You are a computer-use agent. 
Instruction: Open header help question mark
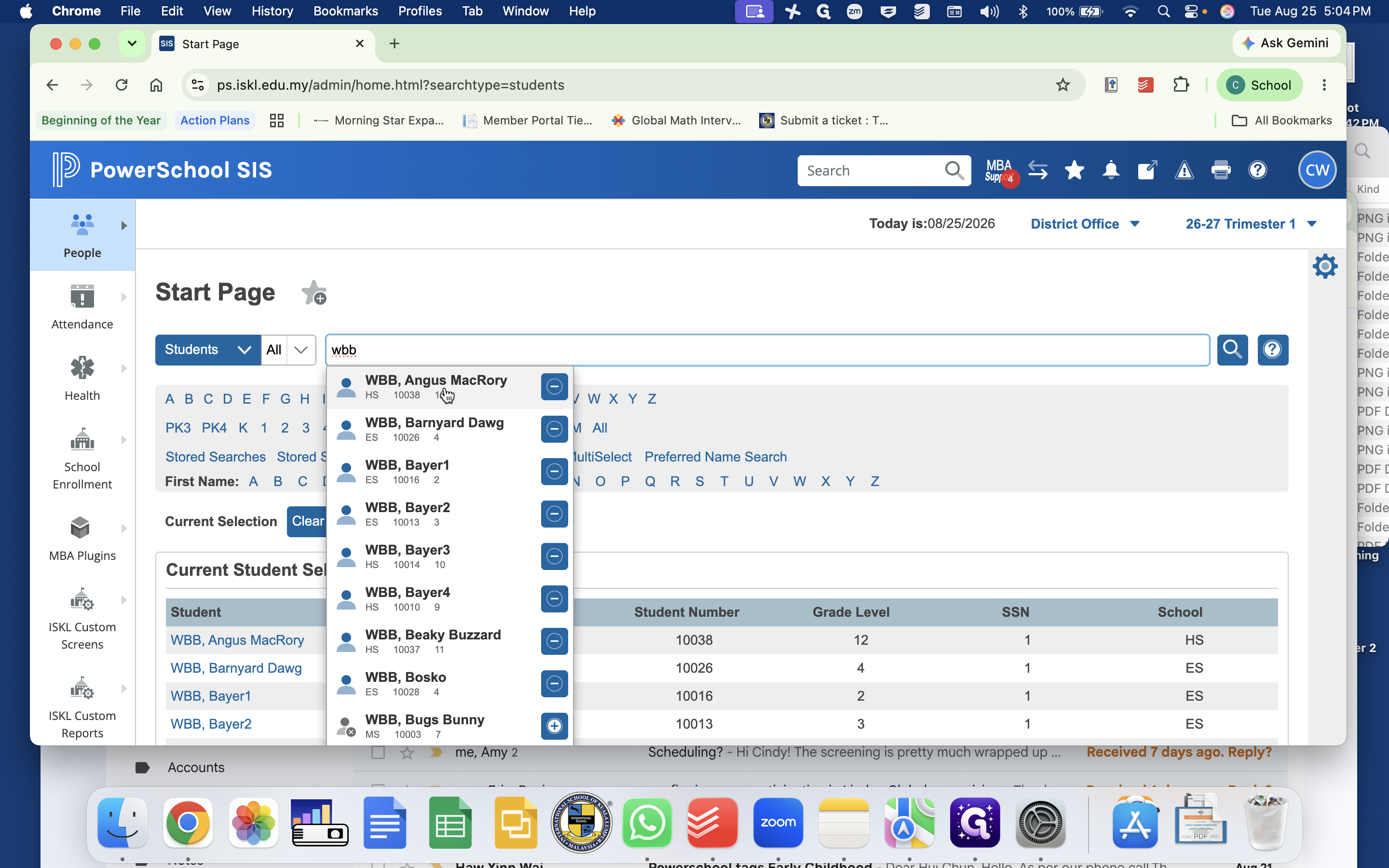click(x=1257, y=171)
